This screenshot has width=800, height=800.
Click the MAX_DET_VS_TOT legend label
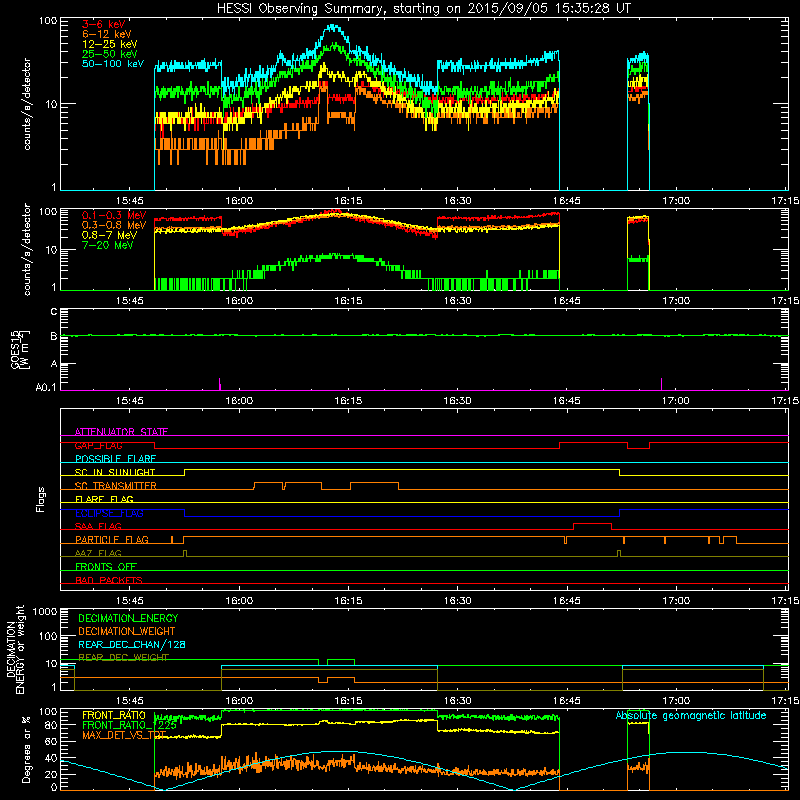click(124, 735)
